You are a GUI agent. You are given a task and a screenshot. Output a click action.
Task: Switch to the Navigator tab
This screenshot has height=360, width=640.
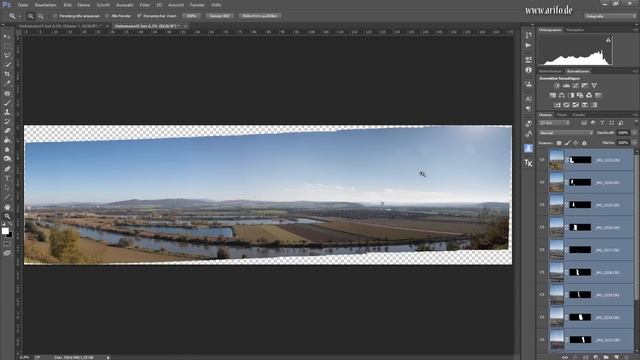coord(575,30)
